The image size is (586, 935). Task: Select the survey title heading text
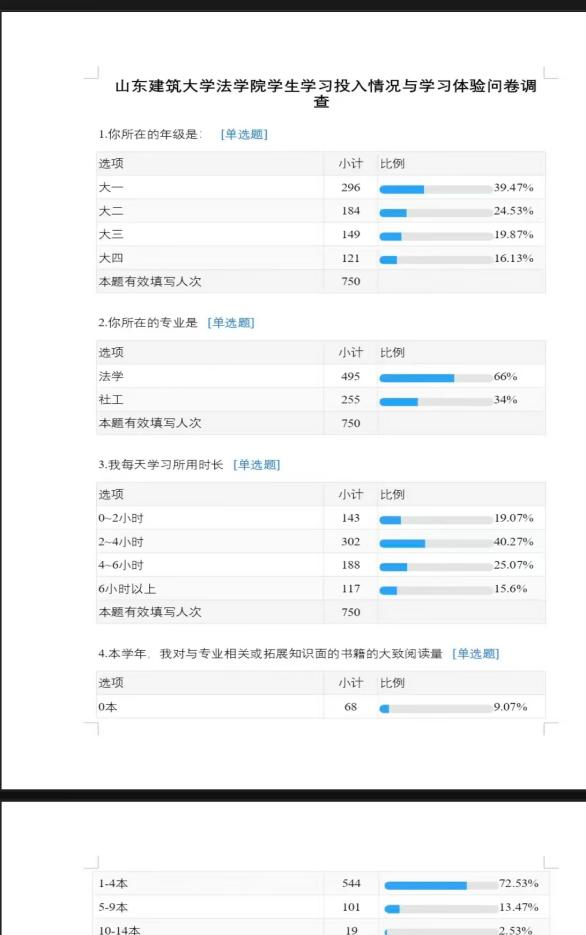(x=325, y=93)
